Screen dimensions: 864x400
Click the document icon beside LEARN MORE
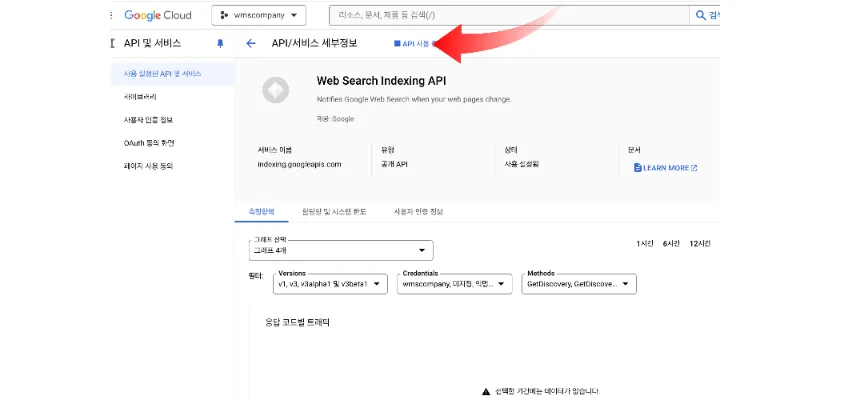tap(638, 167)
